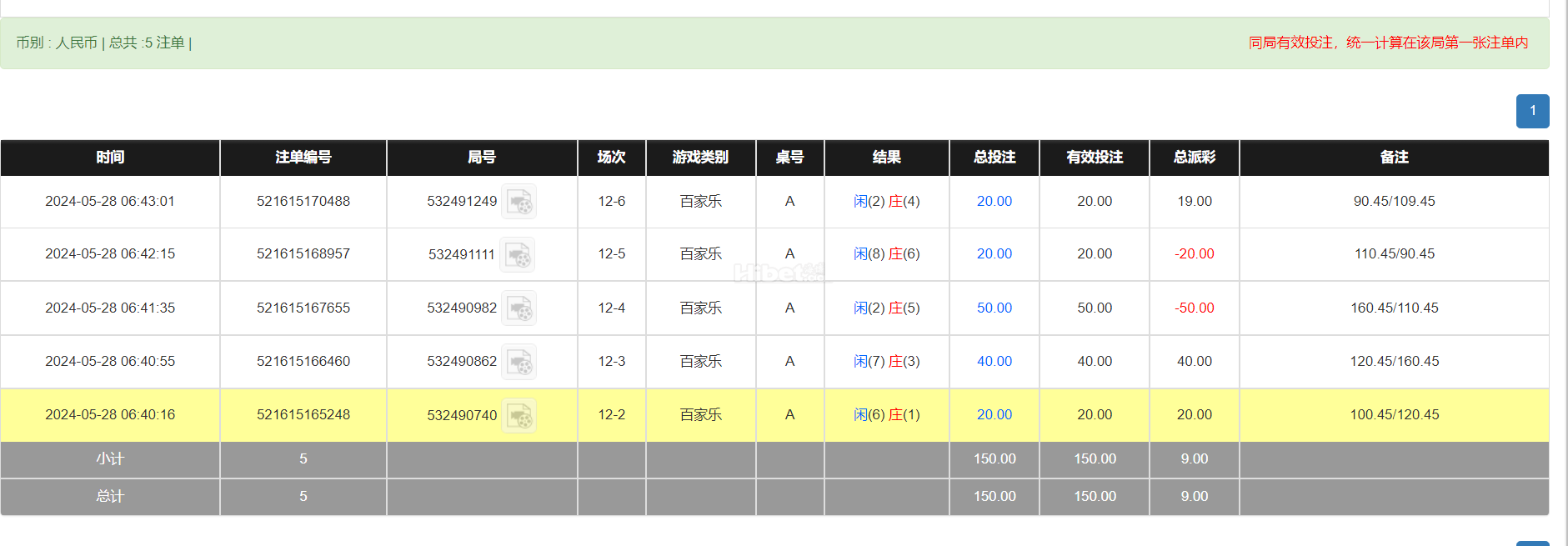This screenshot has width=1568, height=546.
Task: Open video replay icon for round 532491249
Action: [518, 202]
